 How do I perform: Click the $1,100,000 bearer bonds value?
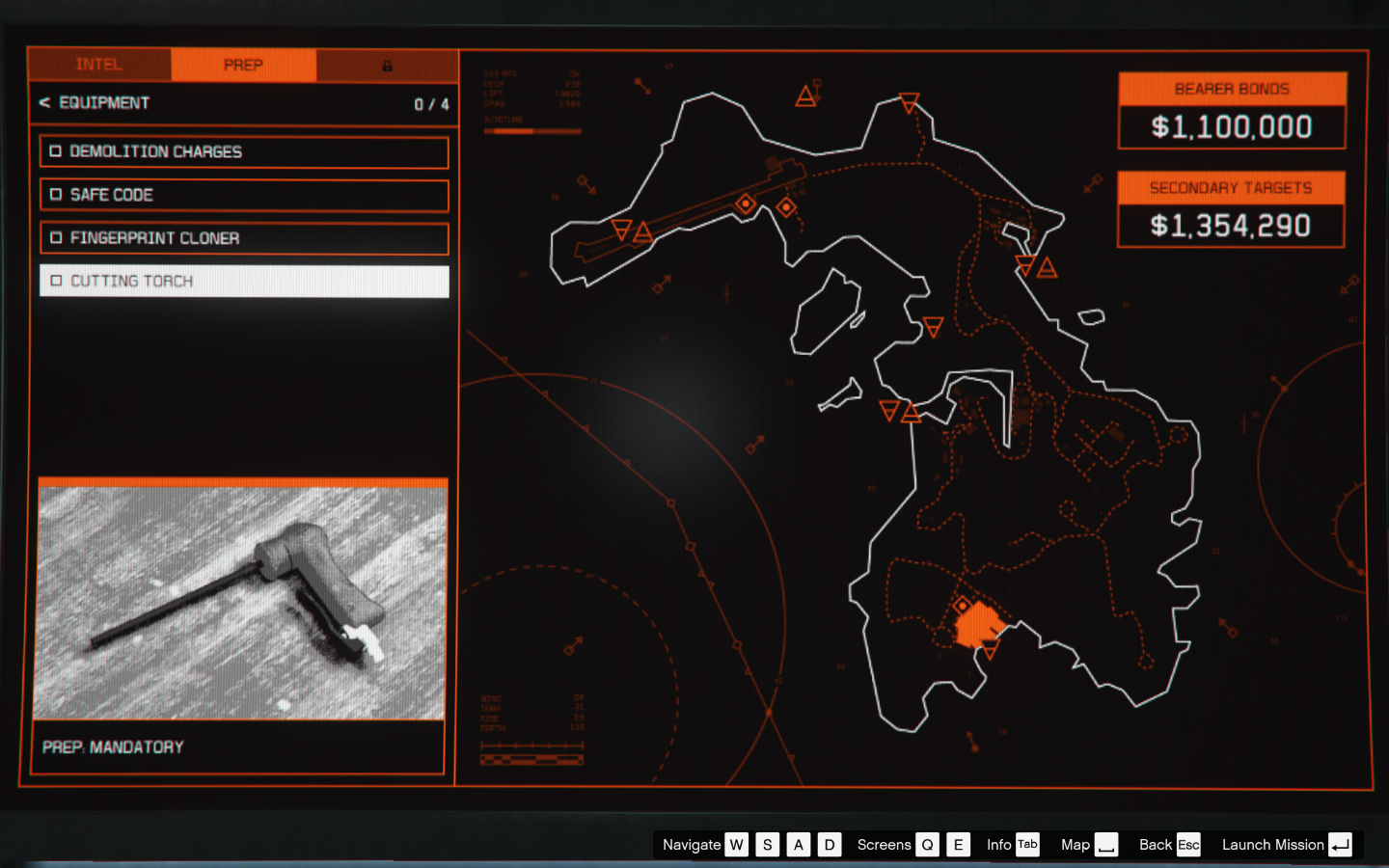(1232, 127)
